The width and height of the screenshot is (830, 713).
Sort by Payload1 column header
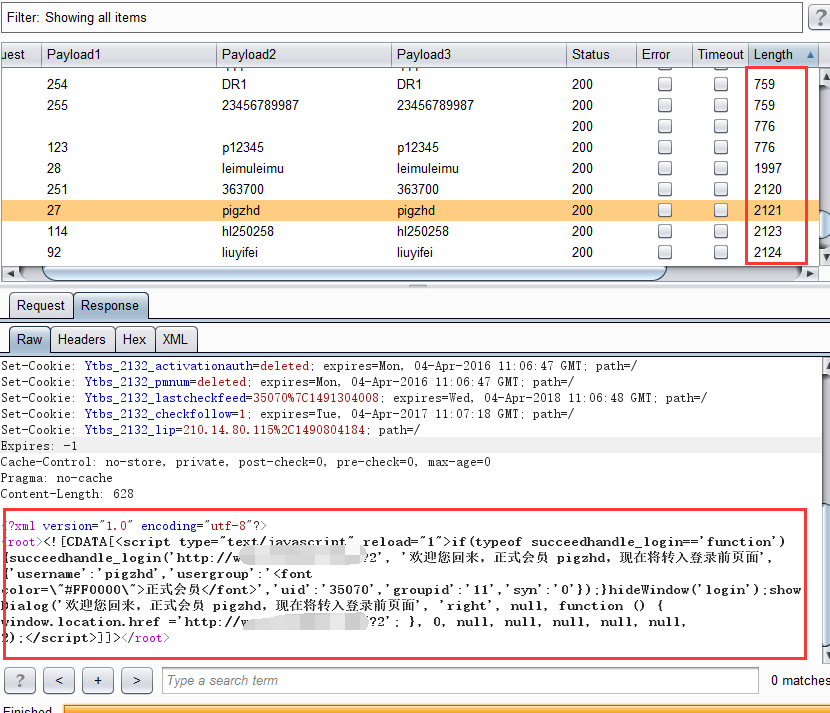[129, 55]
